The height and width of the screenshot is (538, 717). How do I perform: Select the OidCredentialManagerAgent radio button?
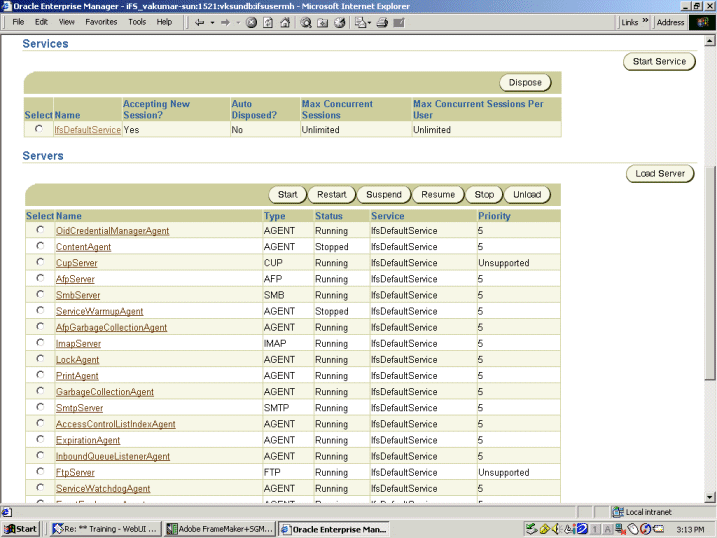click(40, 230)
